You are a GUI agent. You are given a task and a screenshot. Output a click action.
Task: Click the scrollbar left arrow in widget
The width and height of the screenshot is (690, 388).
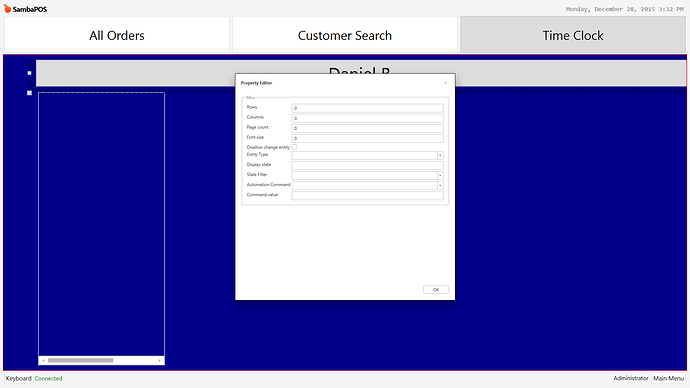[x=43, y=360]
